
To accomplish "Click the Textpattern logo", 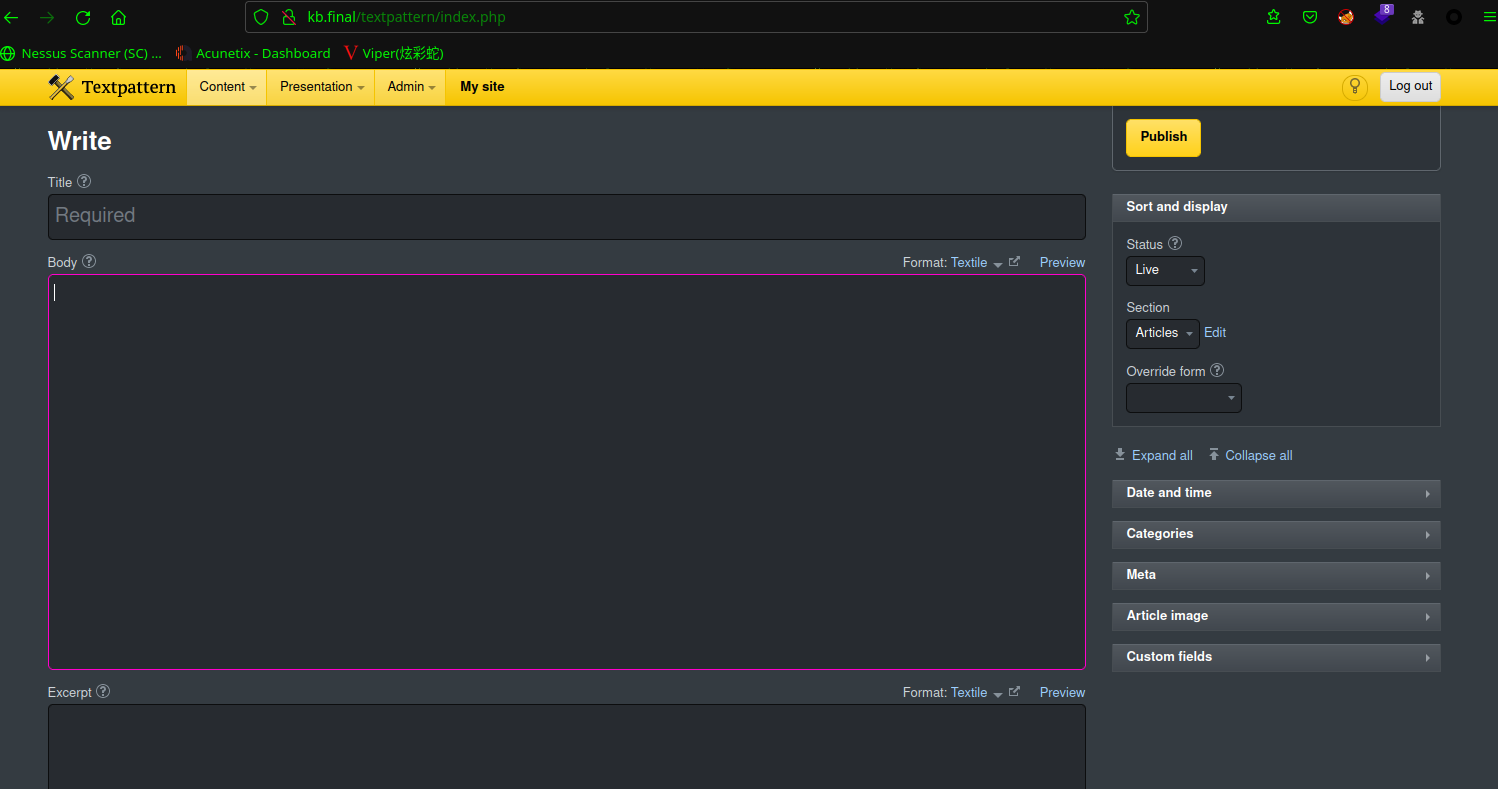I will [112, 87].
